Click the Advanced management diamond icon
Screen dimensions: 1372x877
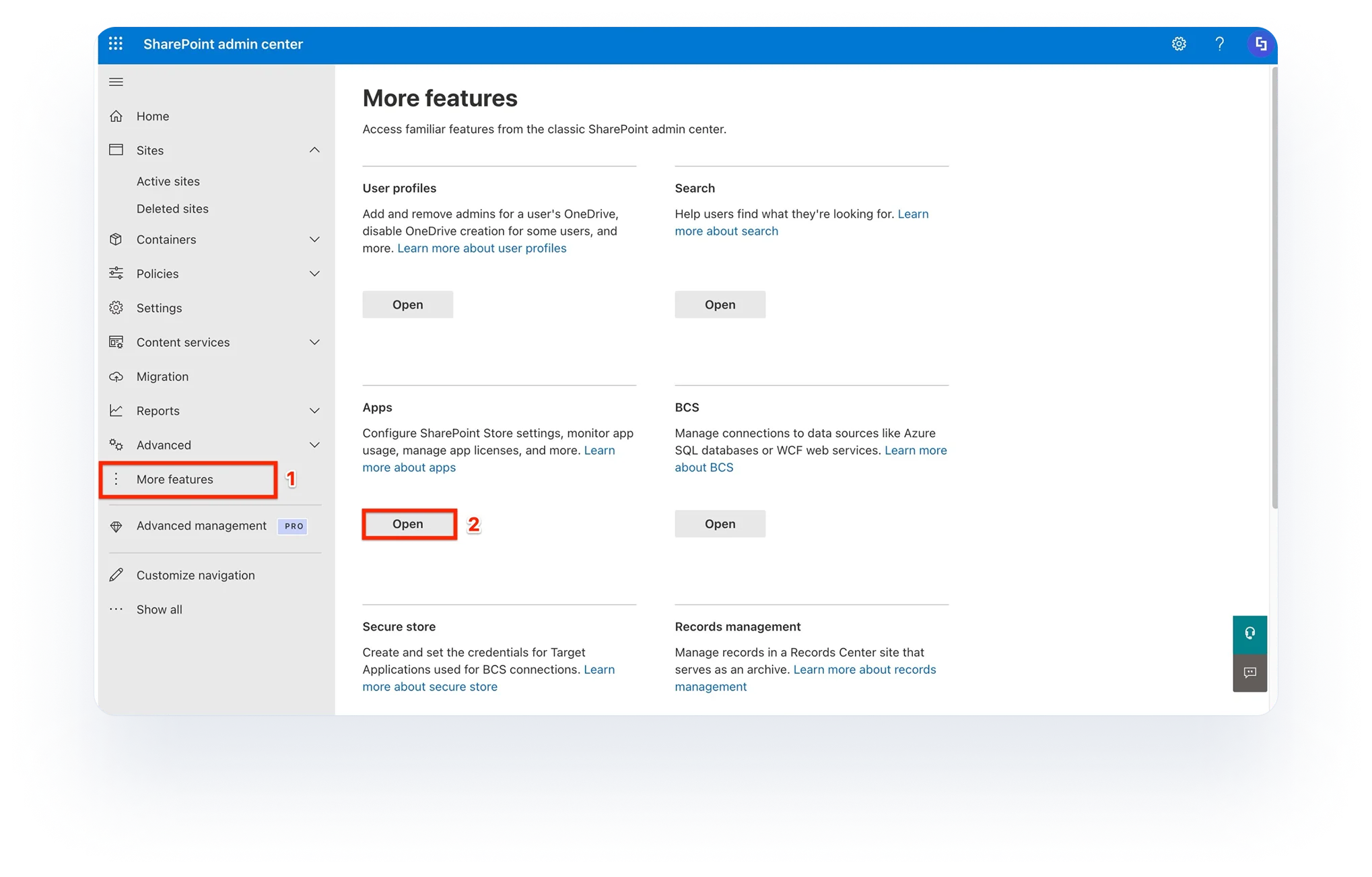point(116,526)
